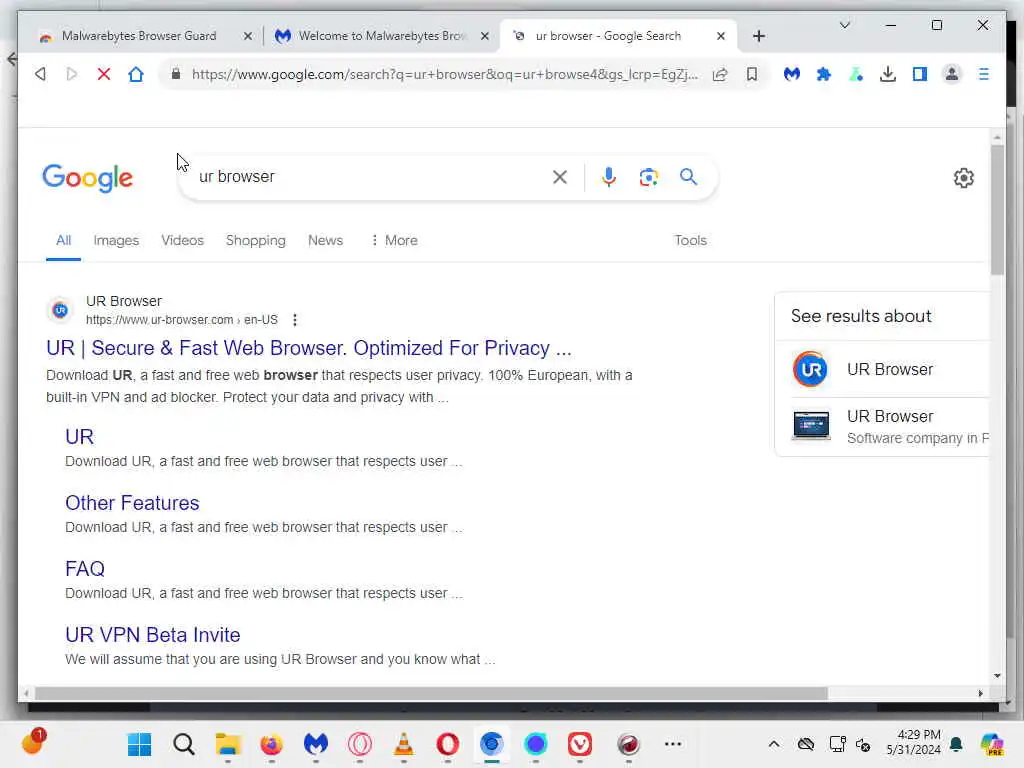Open File Explorer from the taskbar
The image size is (1024, 768).
coord(227,744)
